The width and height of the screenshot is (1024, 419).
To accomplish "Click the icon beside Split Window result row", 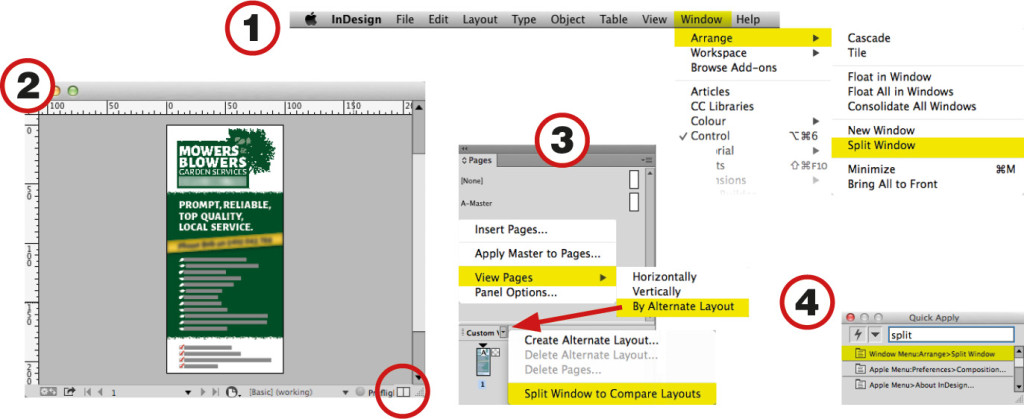I will [x=860, y=354].
